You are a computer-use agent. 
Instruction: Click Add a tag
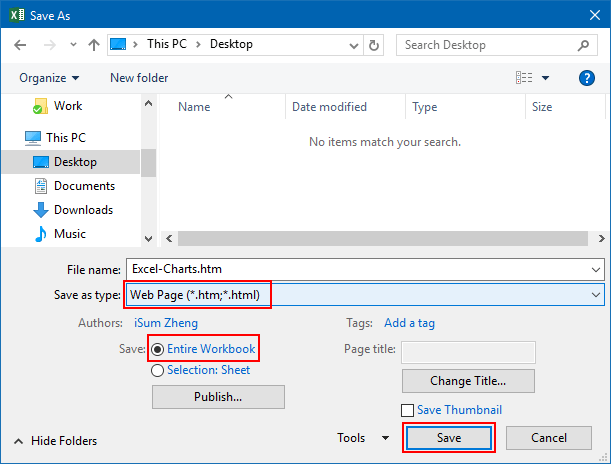pos(410,323)
